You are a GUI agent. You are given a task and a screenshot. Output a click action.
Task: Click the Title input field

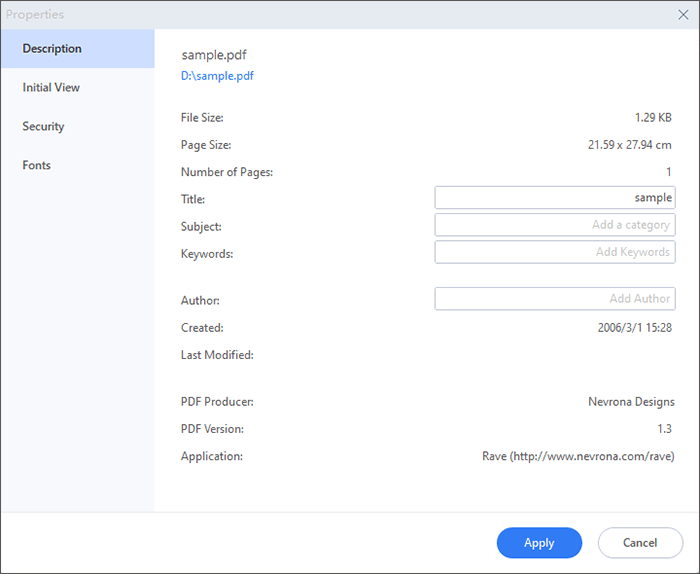coord(555,198)
